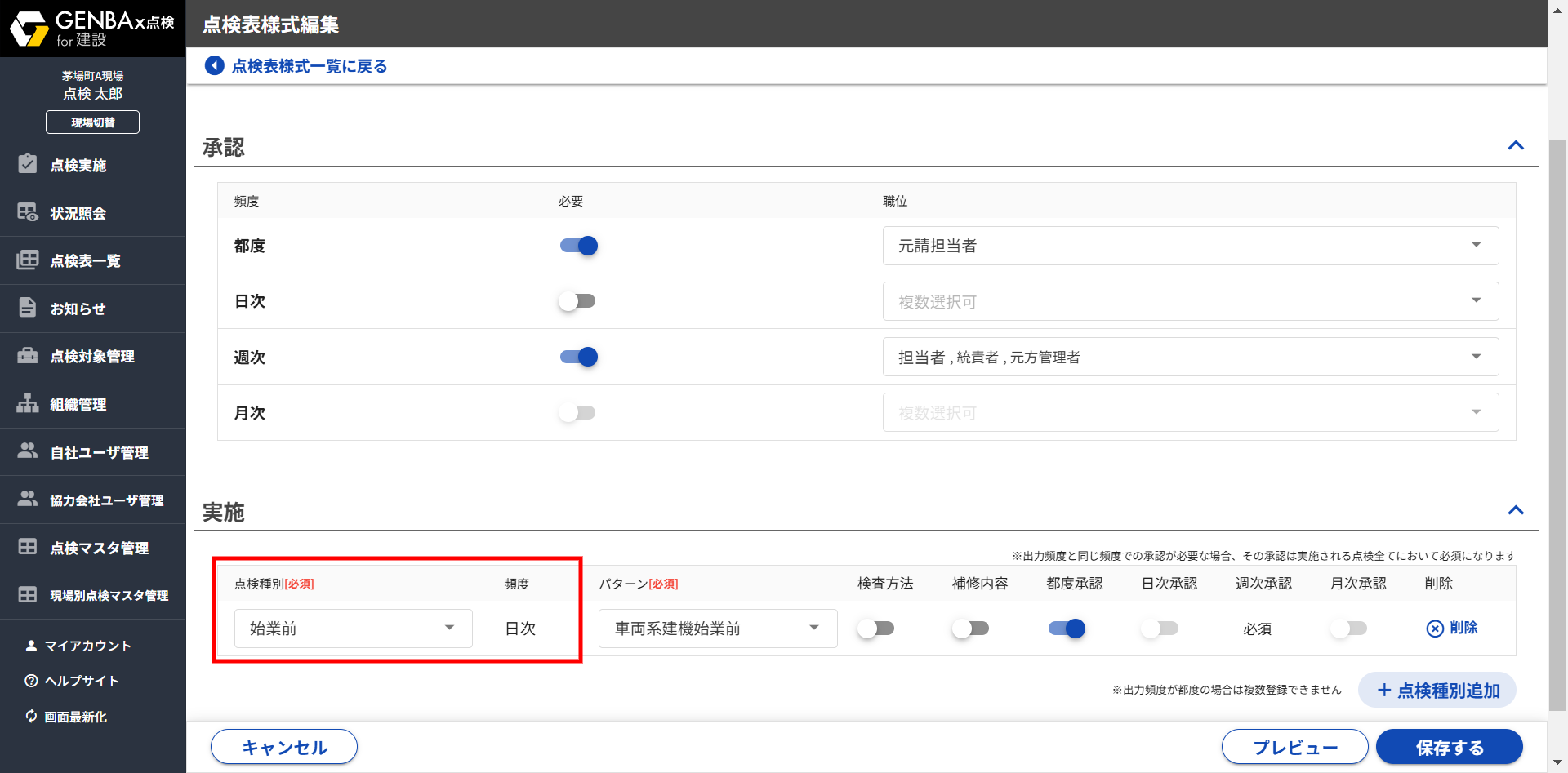
Task: Click the GENBA x点検 logo icon
Action: [x=29, y=29]
